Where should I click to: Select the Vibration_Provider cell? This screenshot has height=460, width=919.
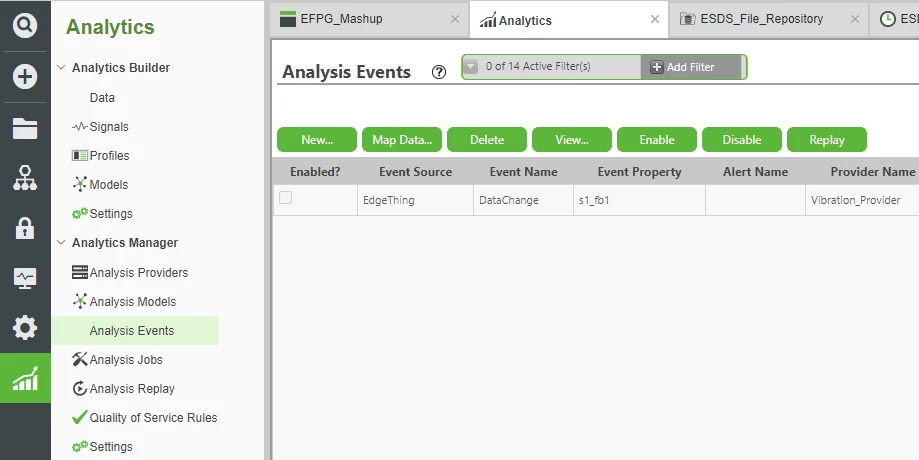click(x=862, y=200)
